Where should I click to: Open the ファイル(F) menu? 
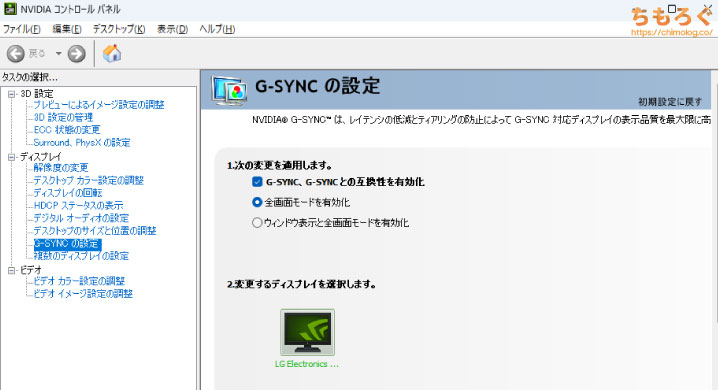pos(22,29)
